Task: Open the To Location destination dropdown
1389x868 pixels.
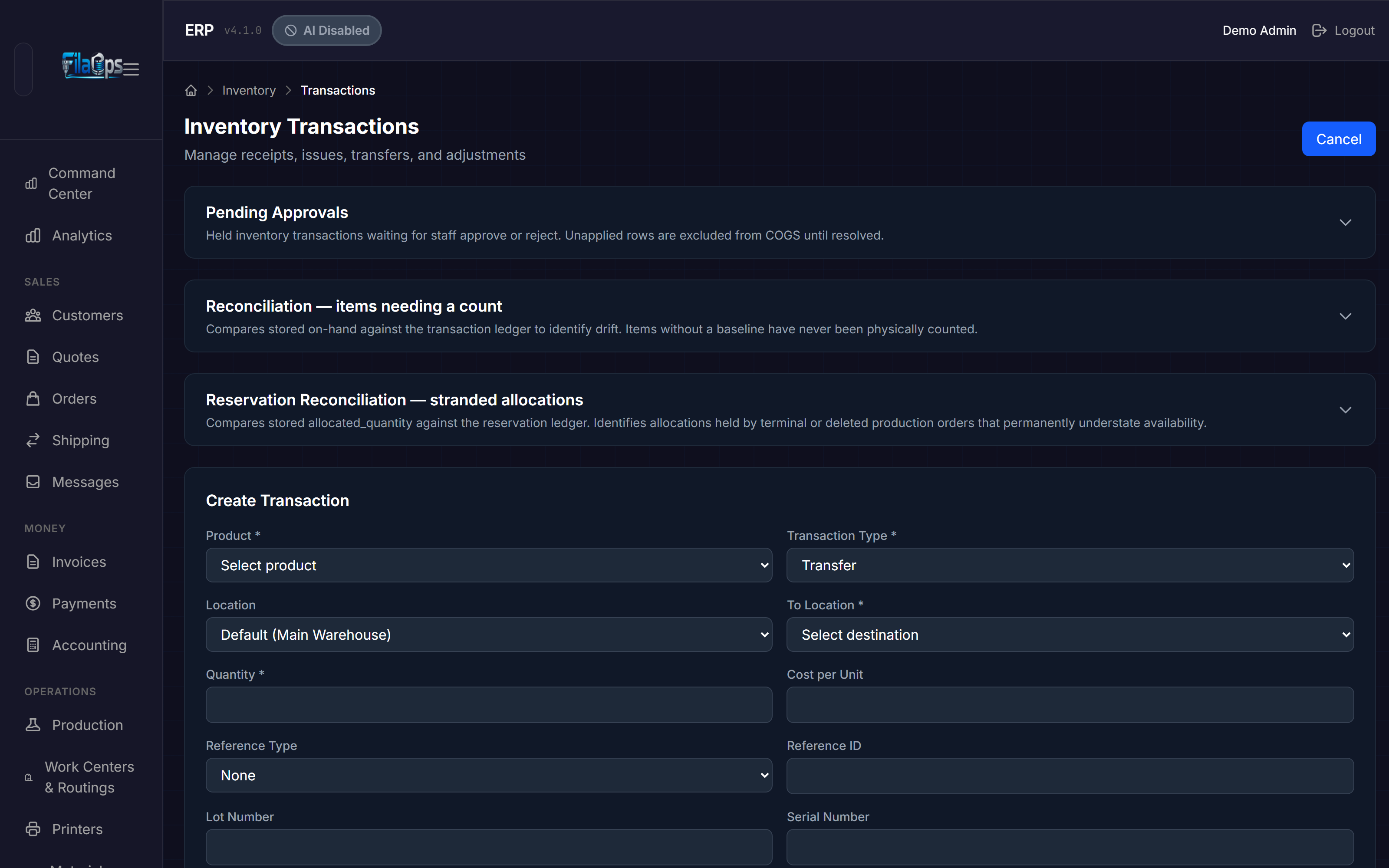Action: pos(1070,635)
